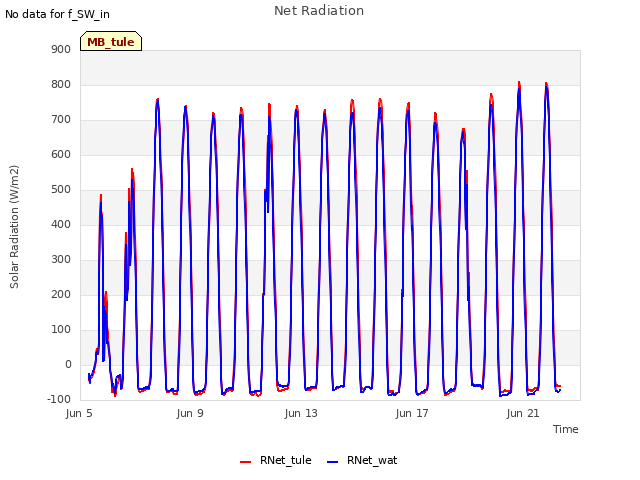Screen dimensions: 640x480
Task: Click the Net Radiation chart title
Action: tap(319, 11)
